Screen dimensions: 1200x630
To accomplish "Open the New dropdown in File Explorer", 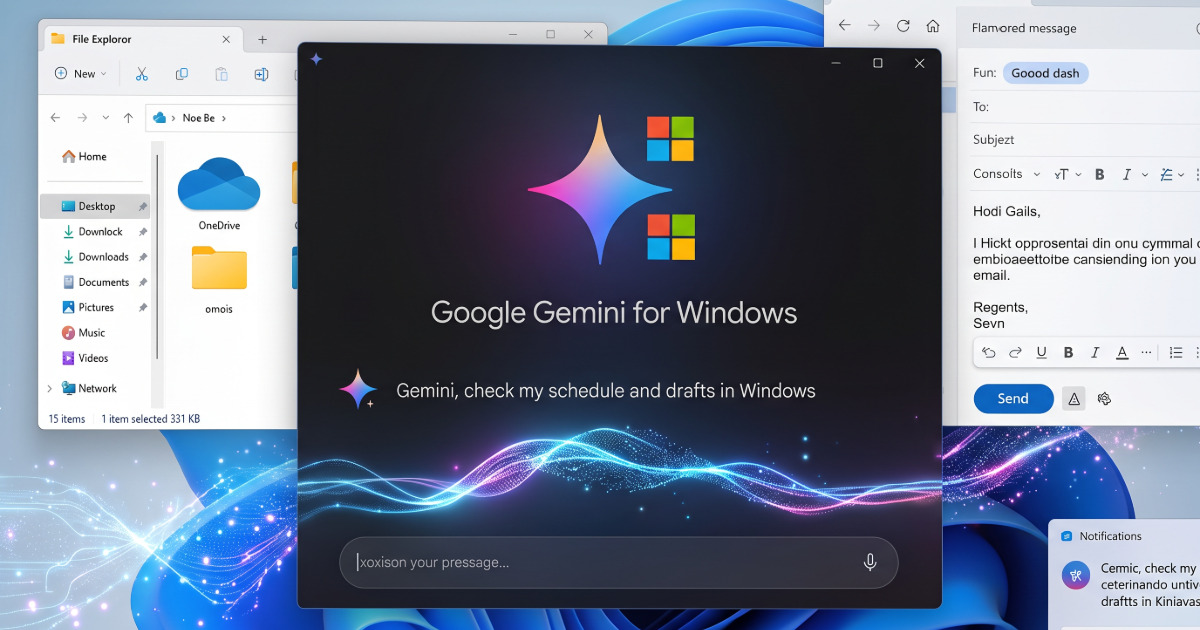I will coord(77,74).
